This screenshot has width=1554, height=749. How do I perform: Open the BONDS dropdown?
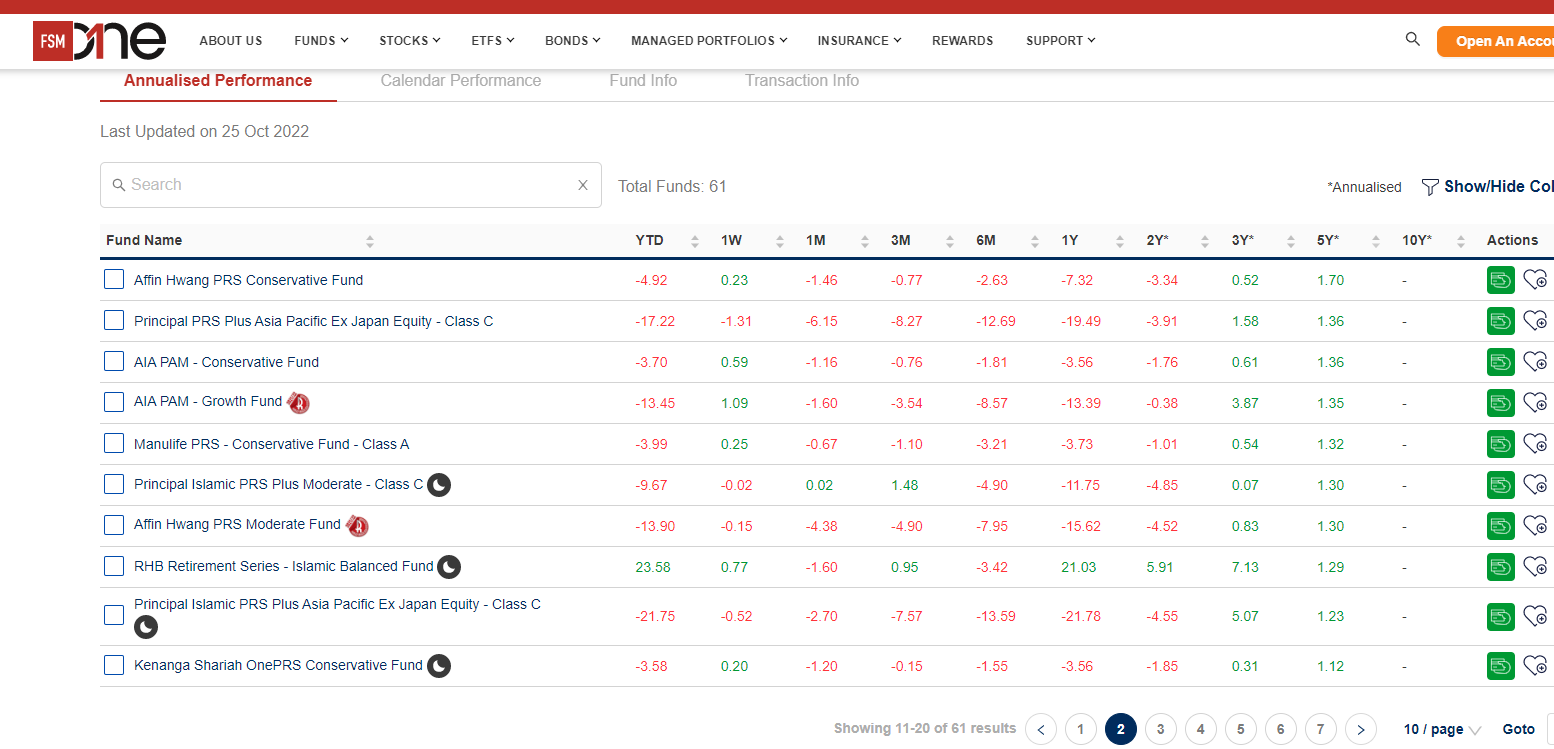(x=573, y=41)
